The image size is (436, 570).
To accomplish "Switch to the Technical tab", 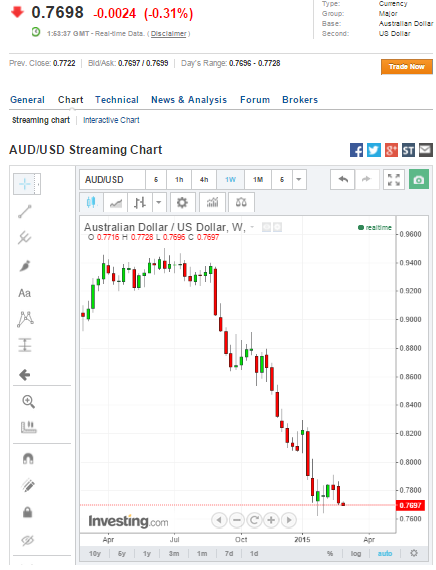I will [x=117, y=100].
